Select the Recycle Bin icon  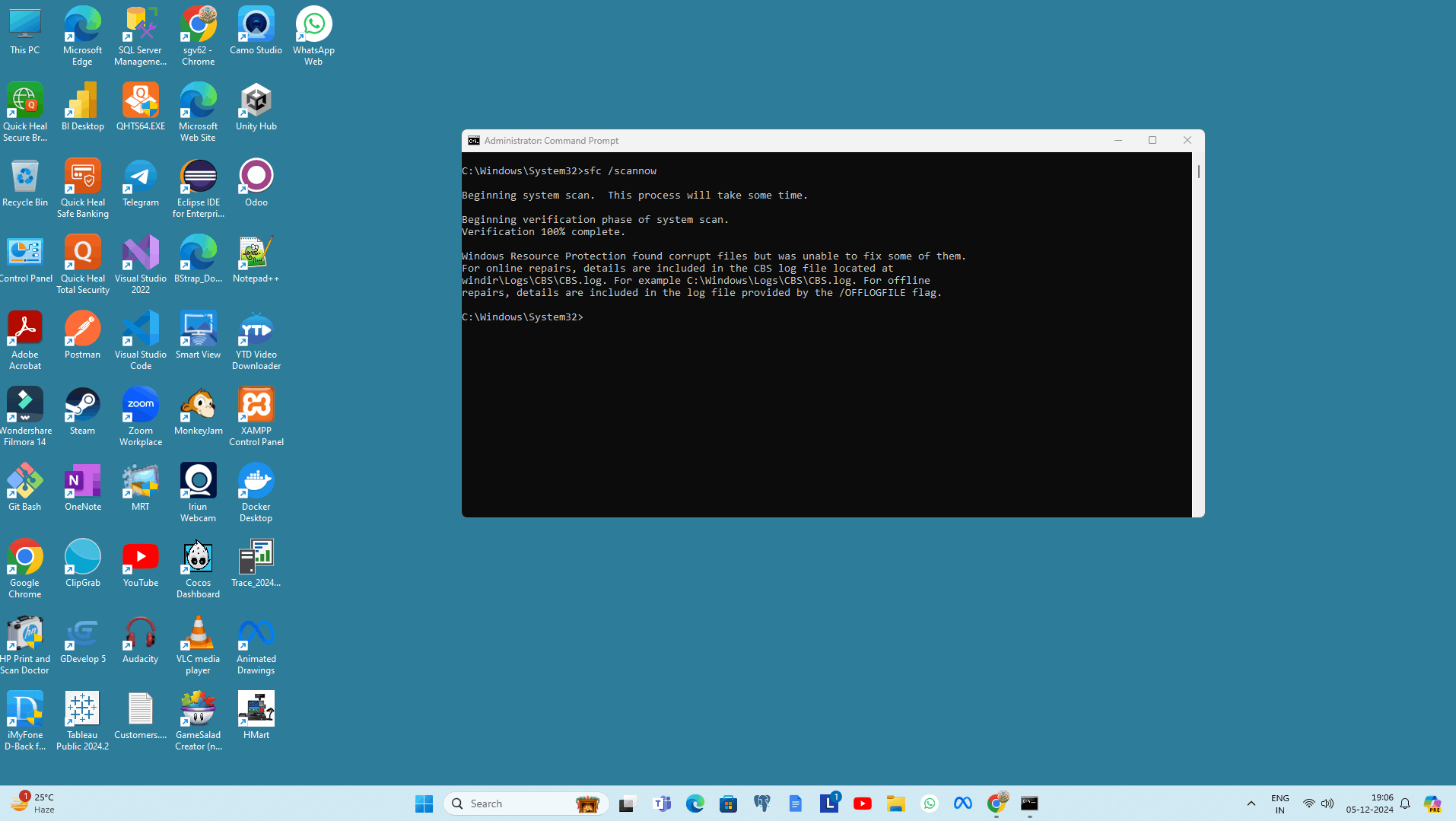25,183
